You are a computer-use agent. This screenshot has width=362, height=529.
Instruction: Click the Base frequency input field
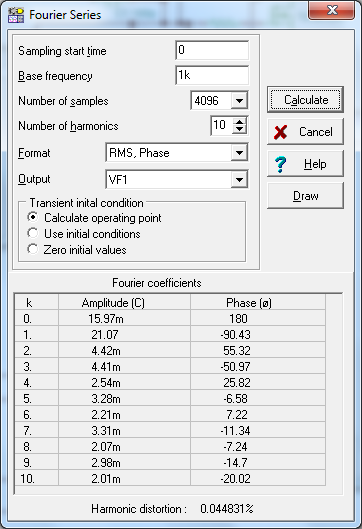tap(212, 75)
